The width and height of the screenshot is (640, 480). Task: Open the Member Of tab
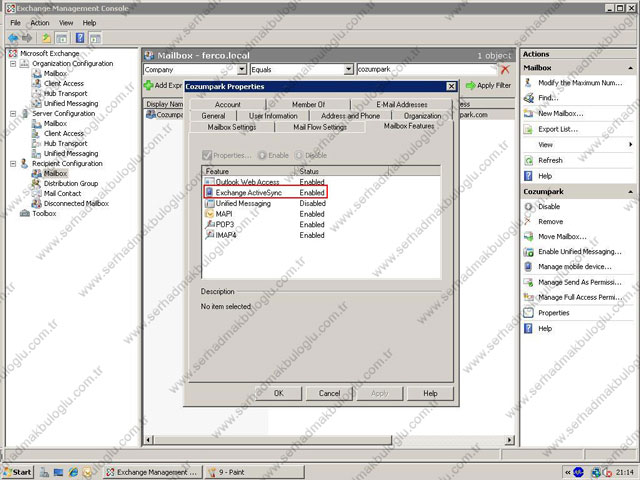pyautogui.click(x=308, y=104)
